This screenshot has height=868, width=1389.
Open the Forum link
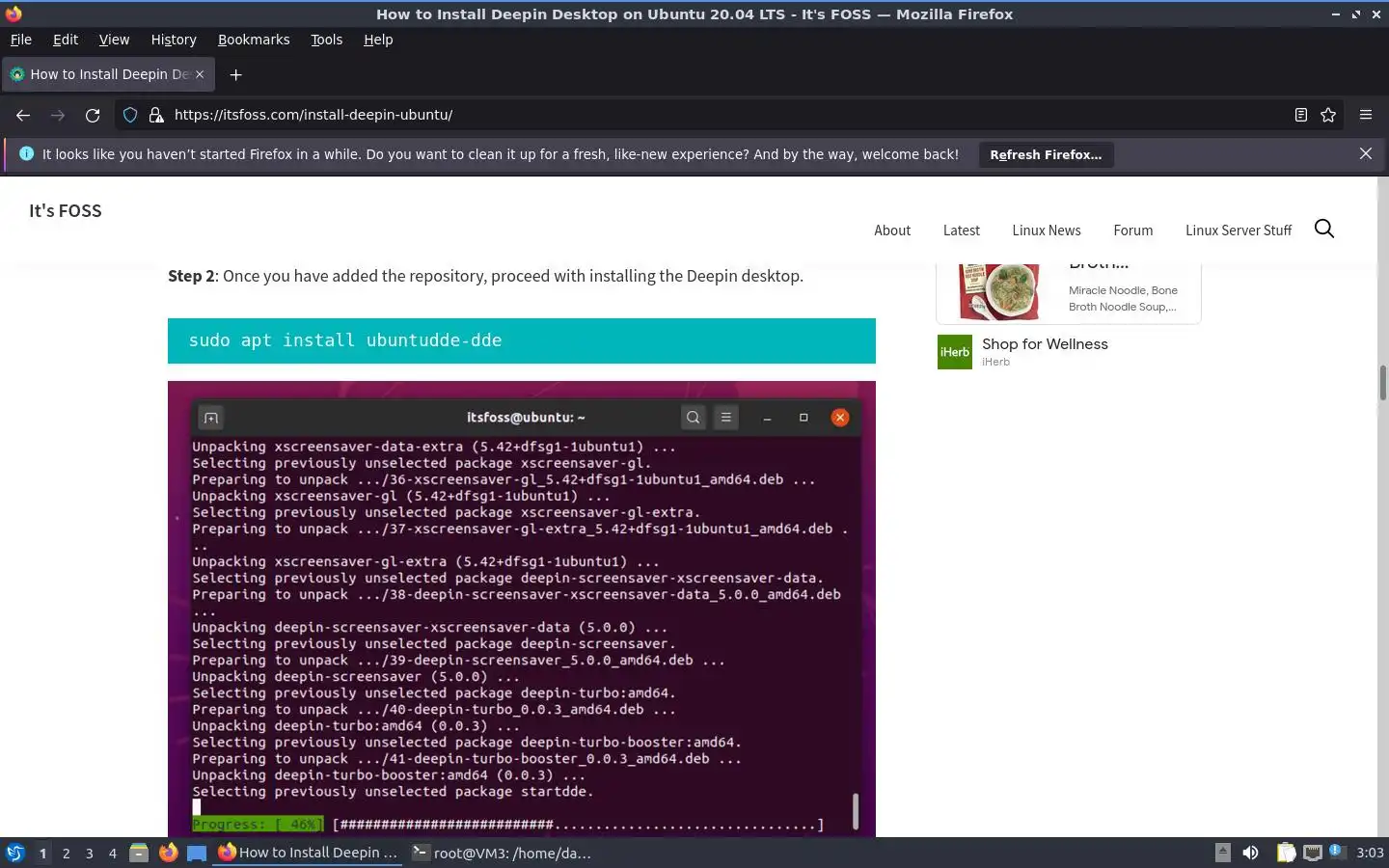click(x=1133, y=231)
